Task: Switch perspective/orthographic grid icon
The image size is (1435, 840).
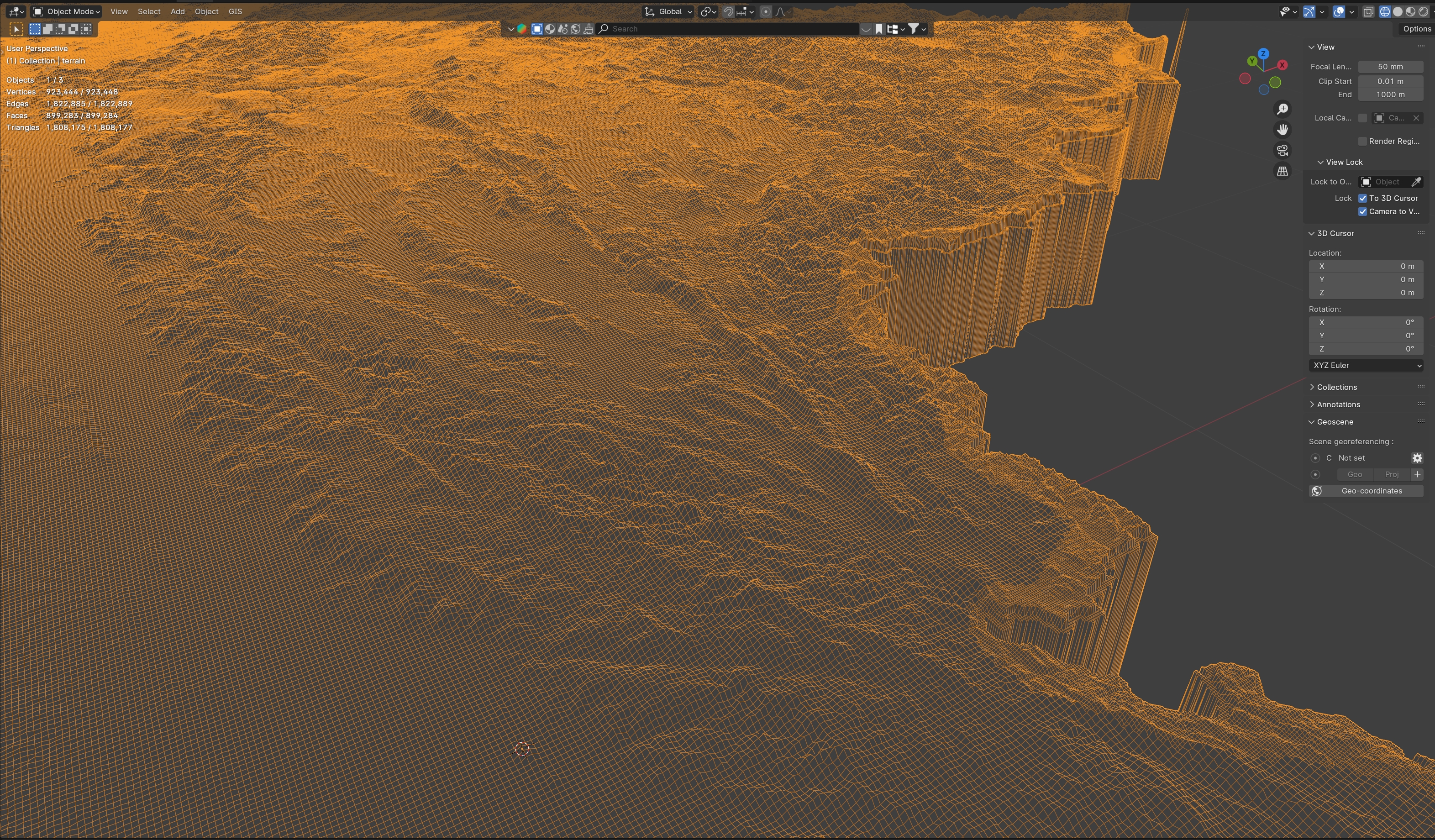Action: click(1283, 171)
